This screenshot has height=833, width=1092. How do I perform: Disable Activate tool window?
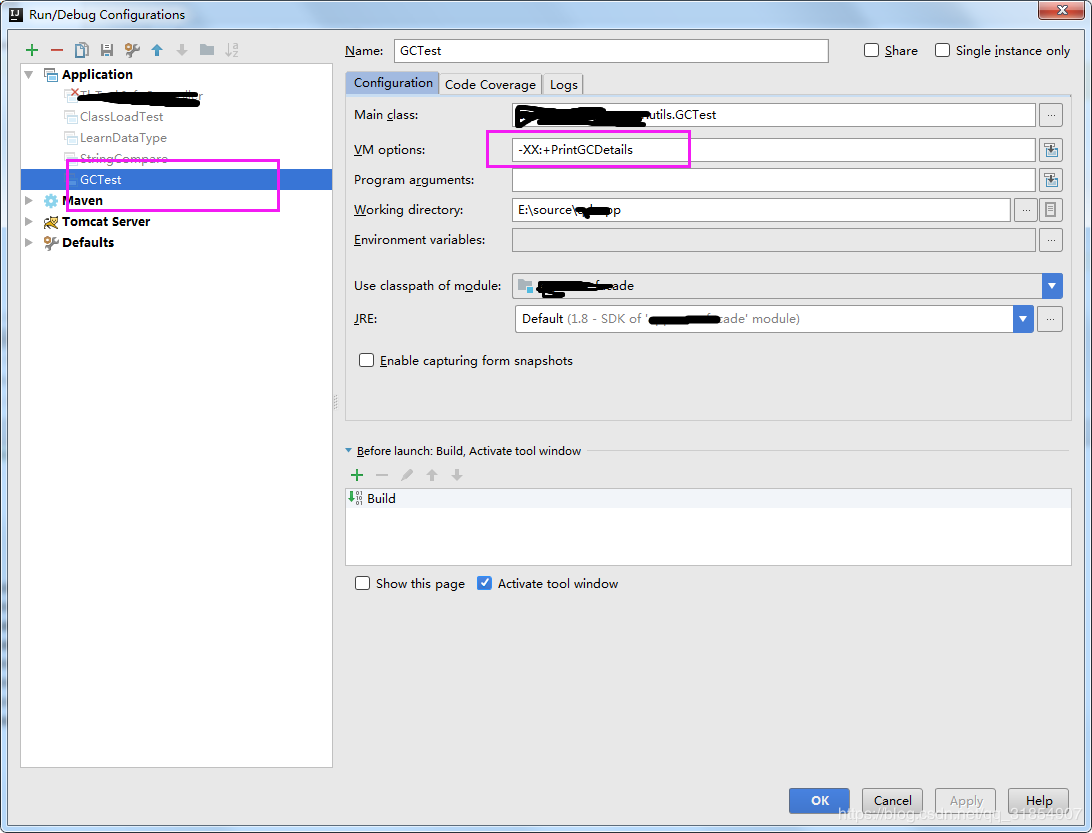tap(485, 582)
